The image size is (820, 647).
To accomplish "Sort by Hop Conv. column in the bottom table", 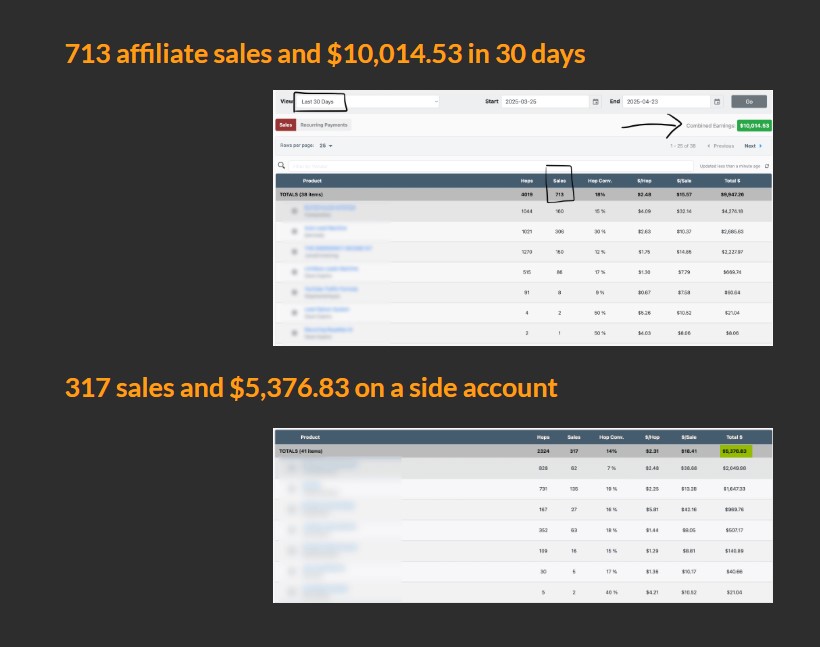I will (x=611, y=437).
